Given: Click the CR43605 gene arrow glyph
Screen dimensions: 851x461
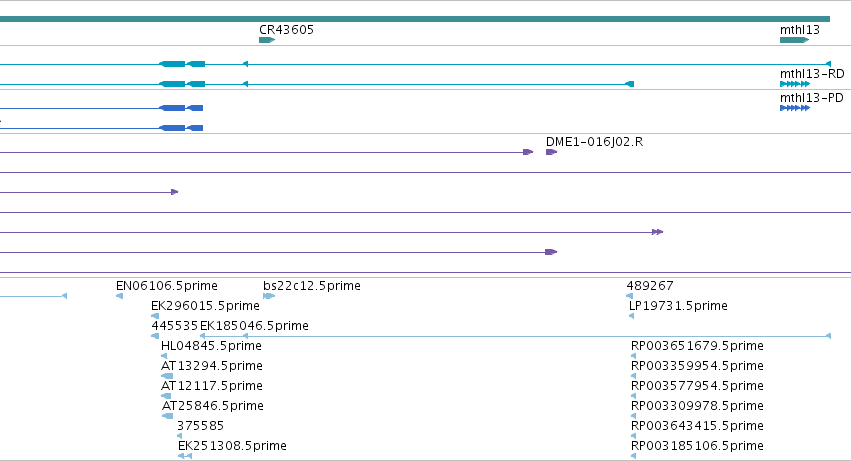Looking at the screenshot, I should pos(267,40).
